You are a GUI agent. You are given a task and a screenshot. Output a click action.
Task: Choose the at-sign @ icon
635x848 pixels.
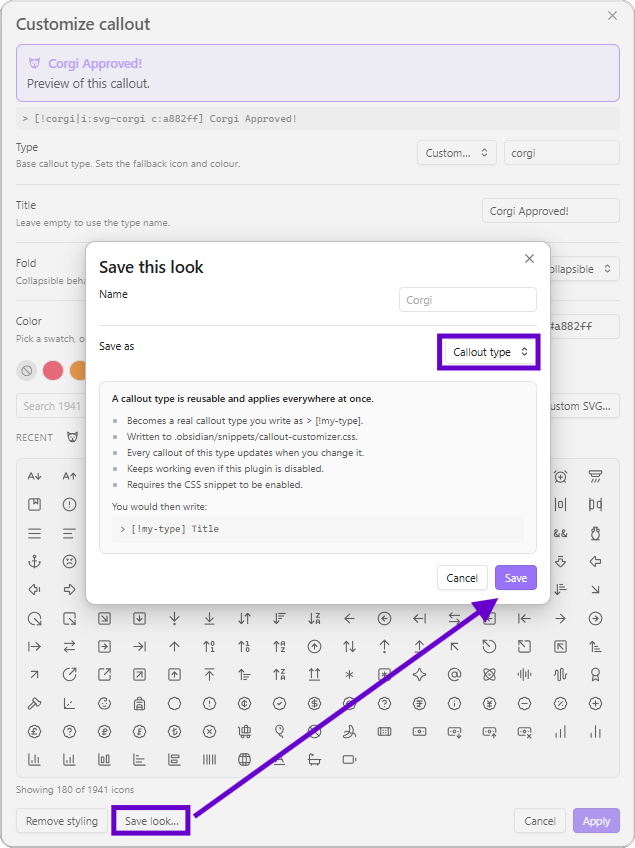tap(454, 674)
